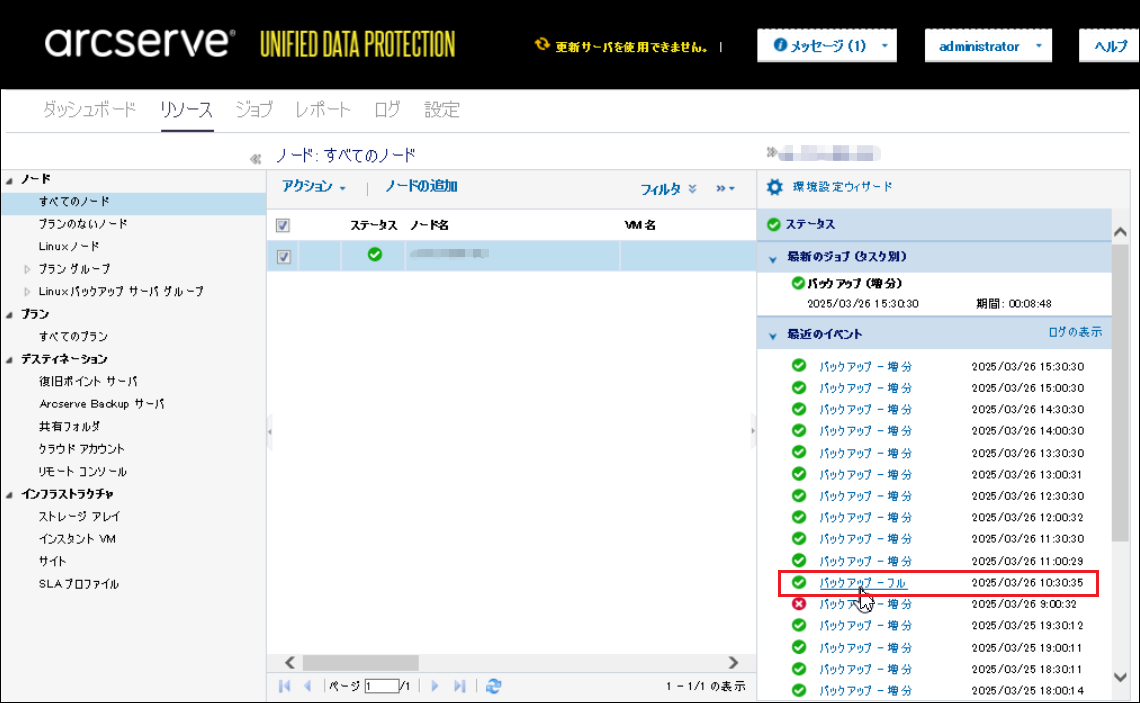The height and width of the screenshot is (703, 1140).
Task: Click red error icon of 9:00:32 backup event
Action: pos(798,603)
